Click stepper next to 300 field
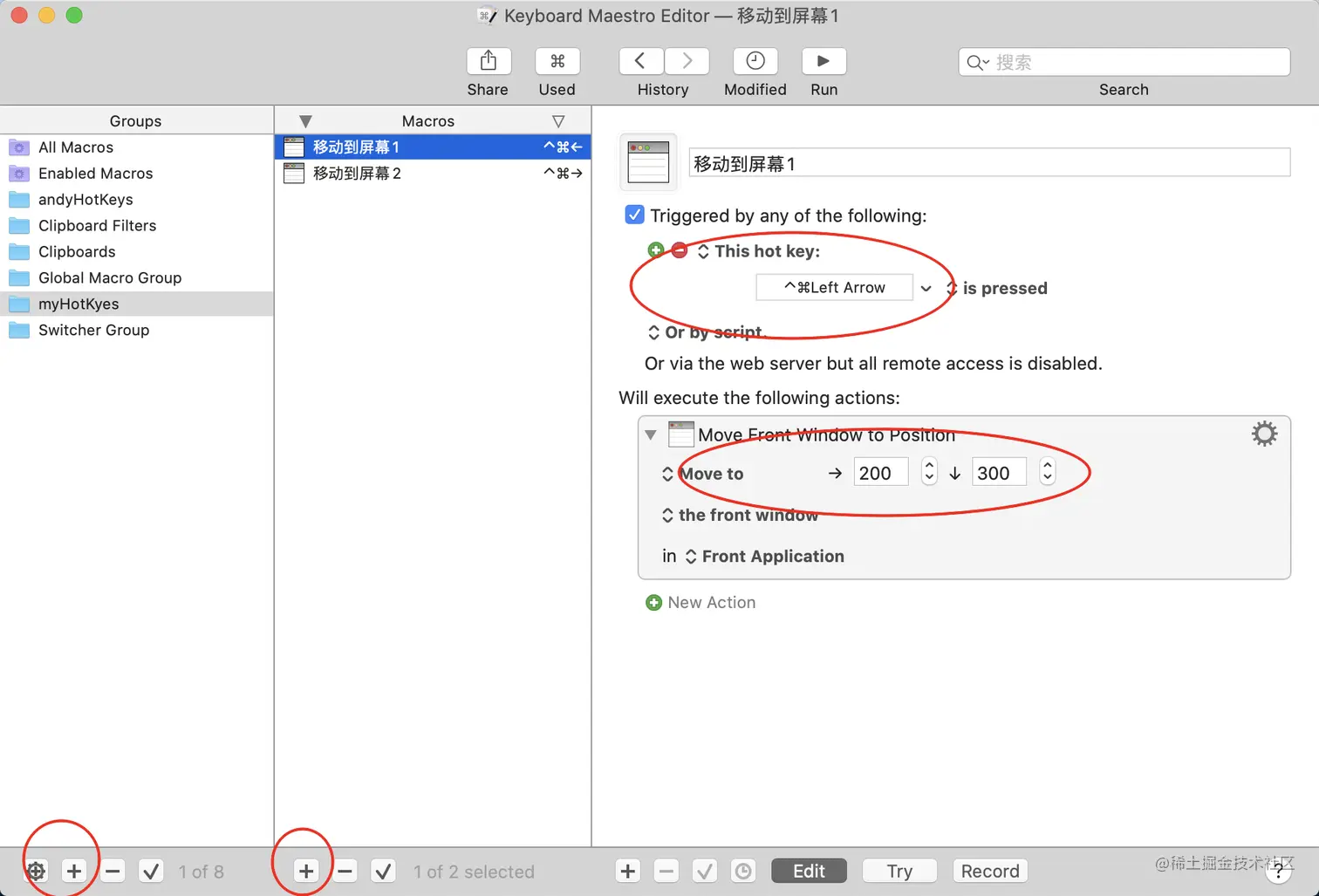This screenshot has height=896, width=1319. [x=1048, y=472]
